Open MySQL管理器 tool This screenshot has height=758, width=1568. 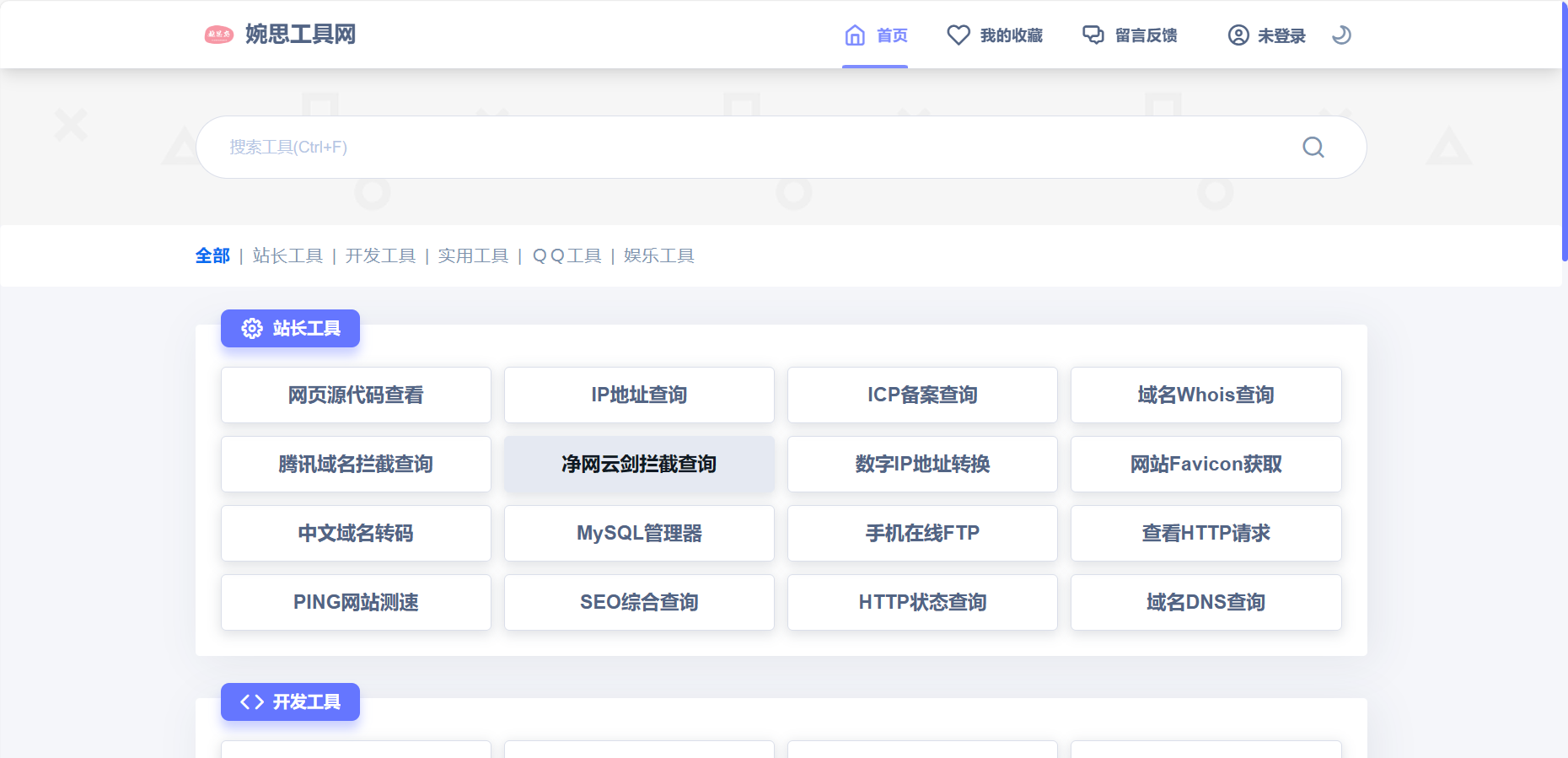pos(639,533)
